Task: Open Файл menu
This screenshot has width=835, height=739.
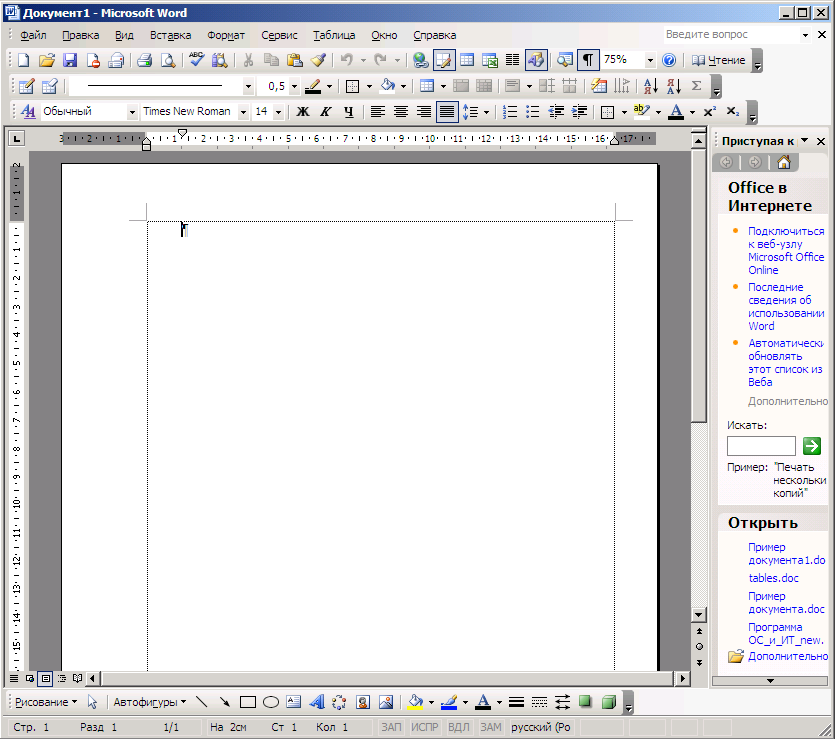Action: click(x=33, y=35)
